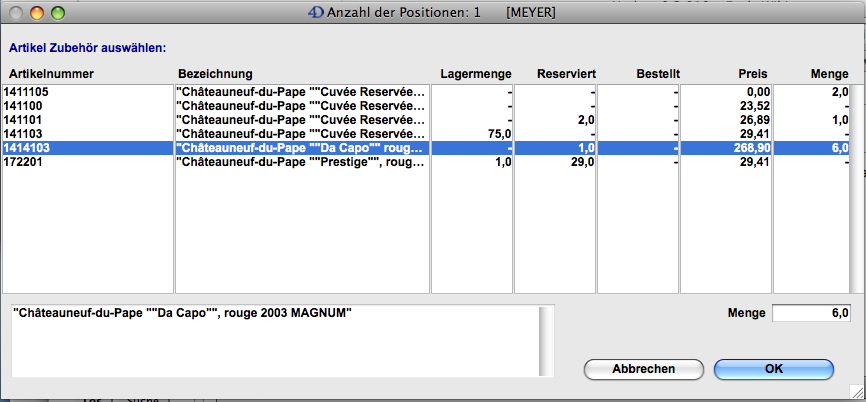Click the Lagermenge column header
The width and height of the screenshot is (866, 402).
click(x=476, y=73)
